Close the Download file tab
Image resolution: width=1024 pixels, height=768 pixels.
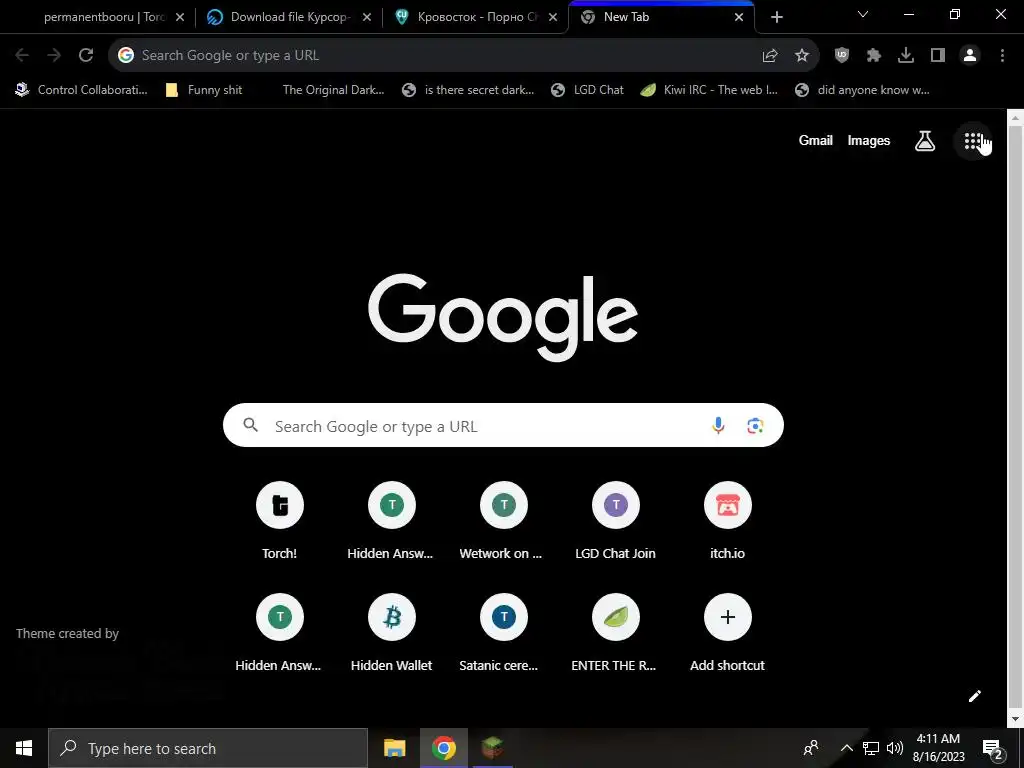point(367,17)
